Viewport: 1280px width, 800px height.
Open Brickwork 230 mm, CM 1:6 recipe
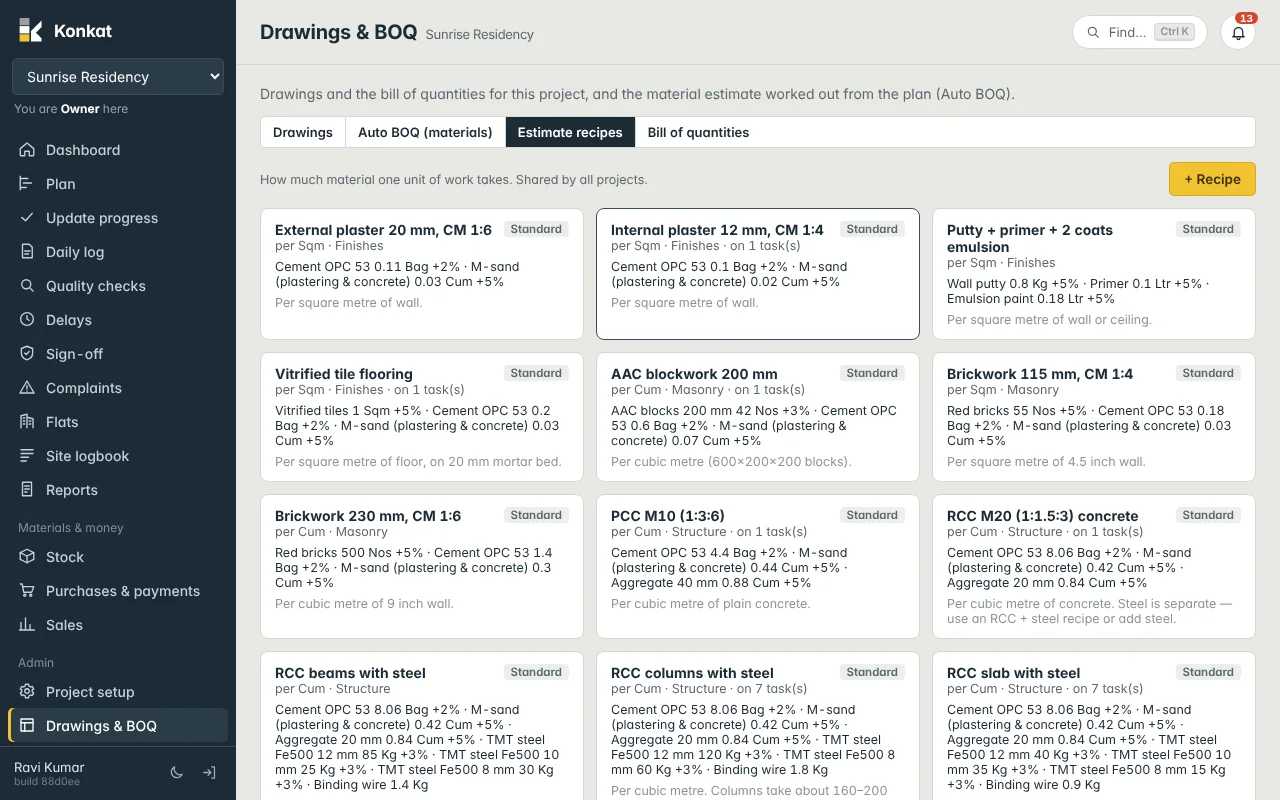pos(422,566)
